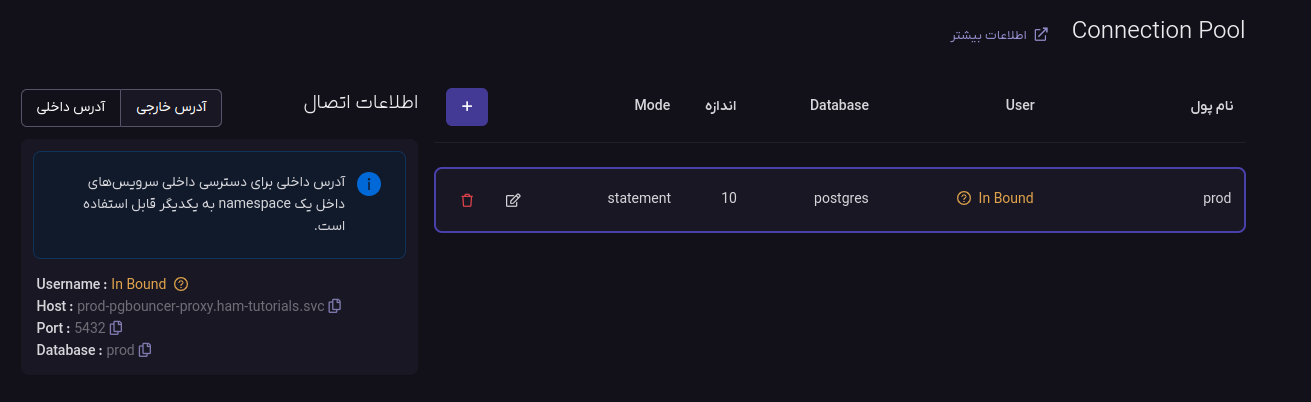Screen dimensions: 1311x402
Task: Copy the Database prod value
Action: pos(145,350)
